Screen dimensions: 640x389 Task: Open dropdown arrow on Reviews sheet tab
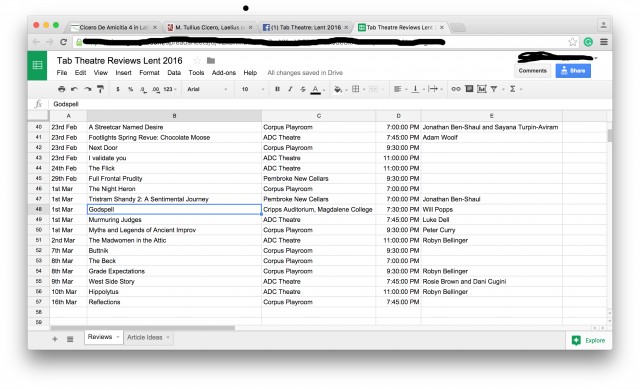pos(118,337)
